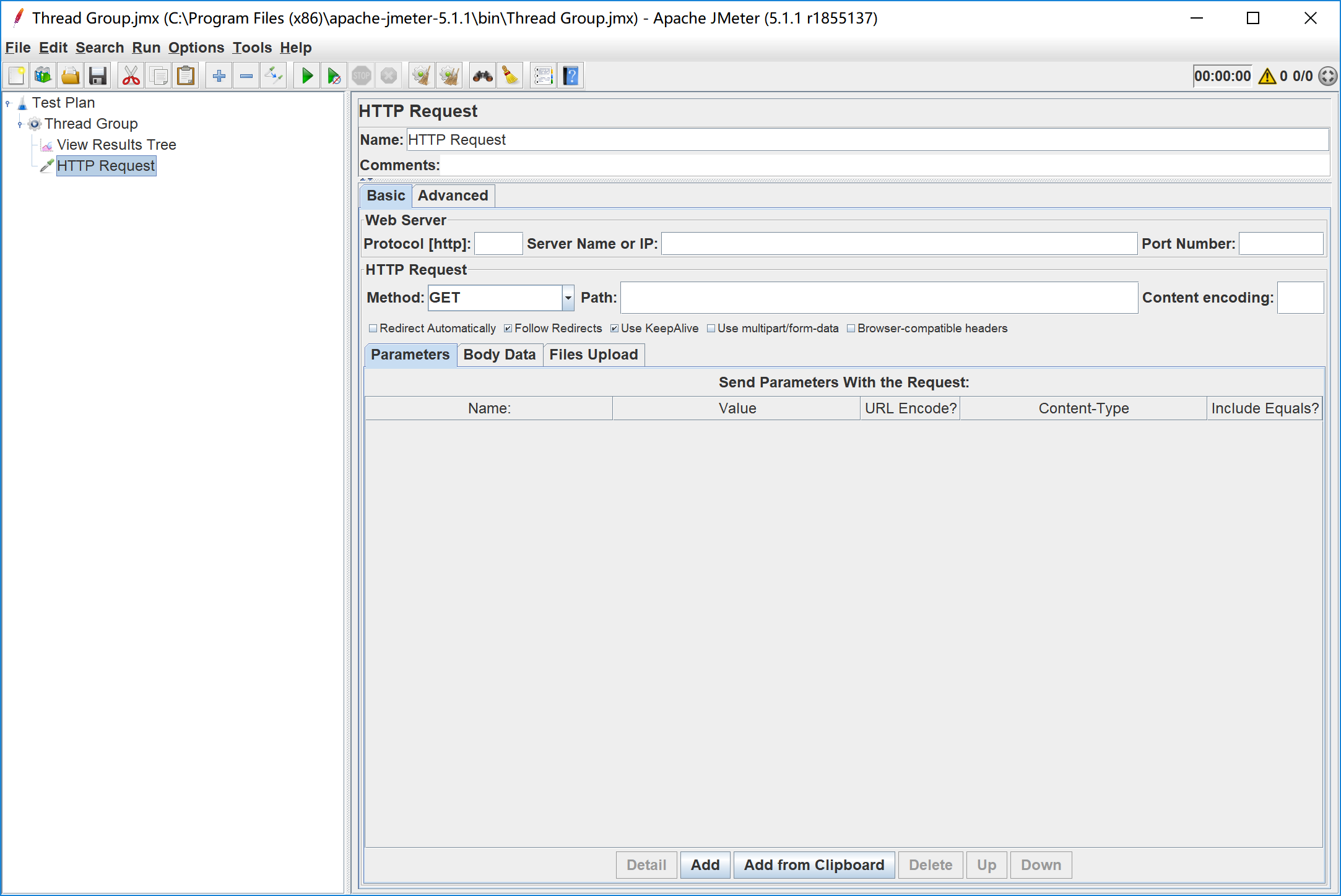This screenshot has height=896, width=1341.
Task: Click Add from Clipboard button
Action: (814, 865)
